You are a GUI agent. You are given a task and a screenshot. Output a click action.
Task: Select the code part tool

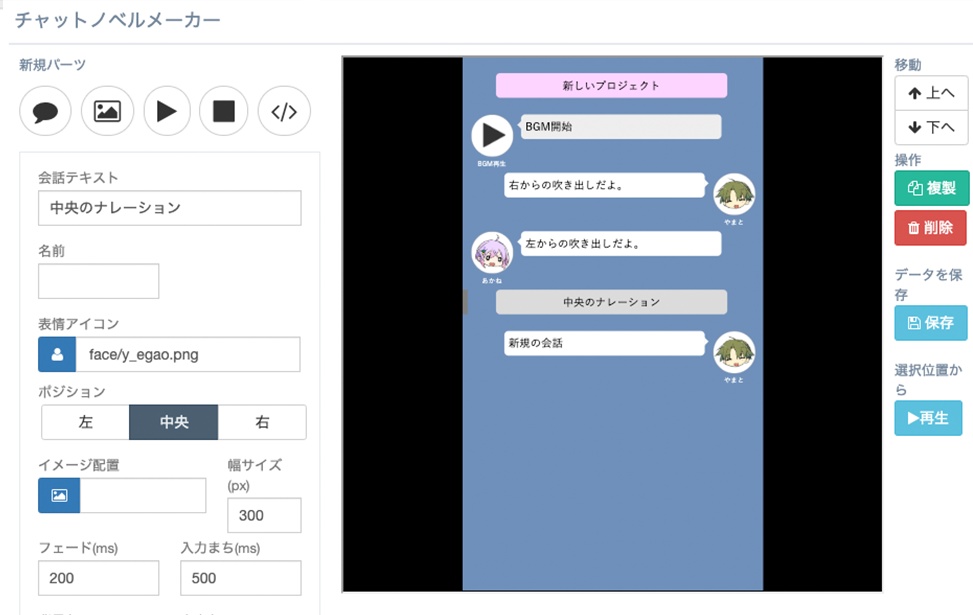tap(284, 111)
